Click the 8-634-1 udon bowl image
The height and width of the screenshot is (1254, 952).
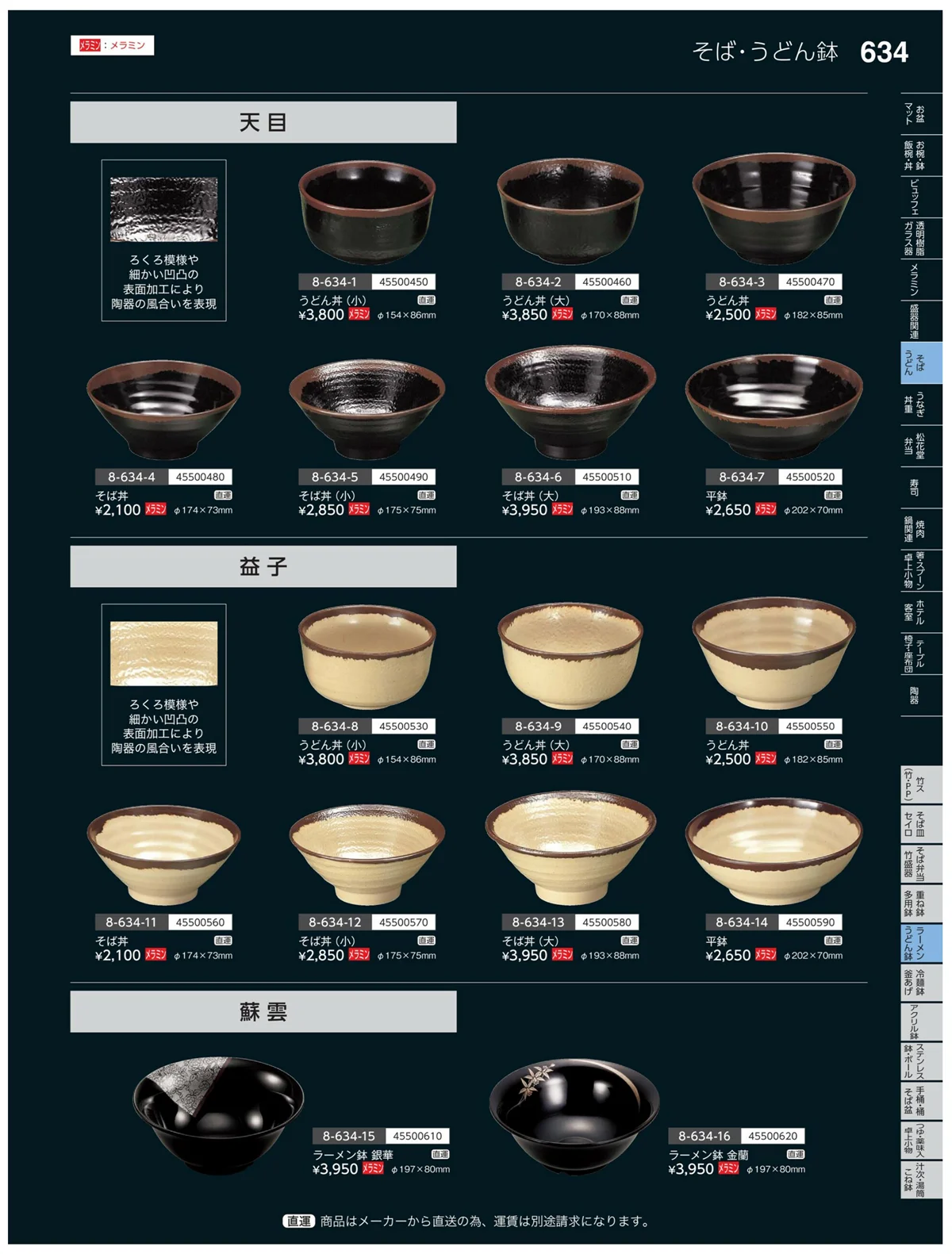tap(367, 213)
